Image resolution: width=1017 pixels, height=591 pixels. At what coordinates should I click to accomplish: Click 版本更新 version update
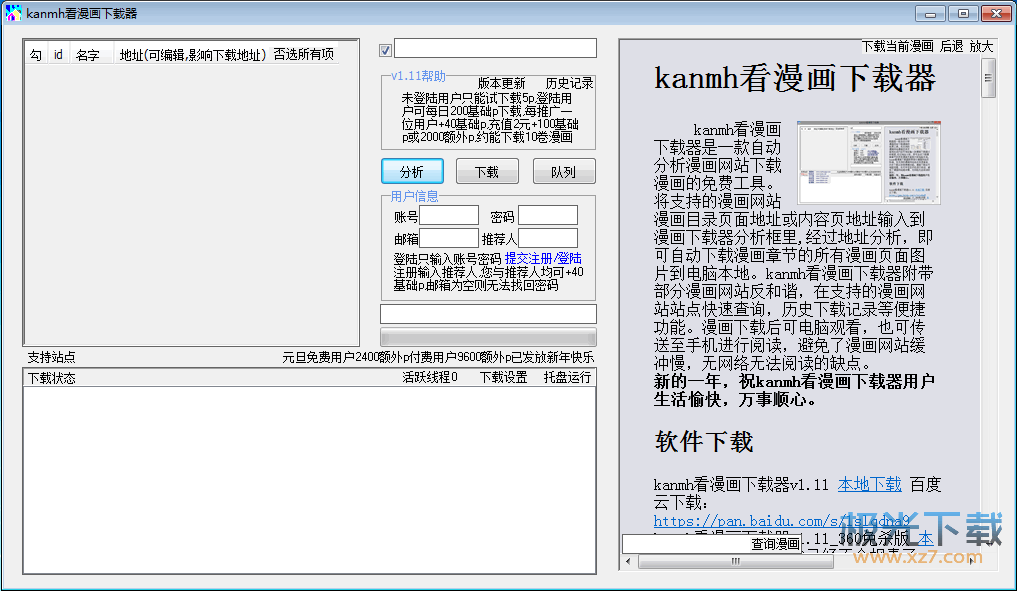(501, 83)
